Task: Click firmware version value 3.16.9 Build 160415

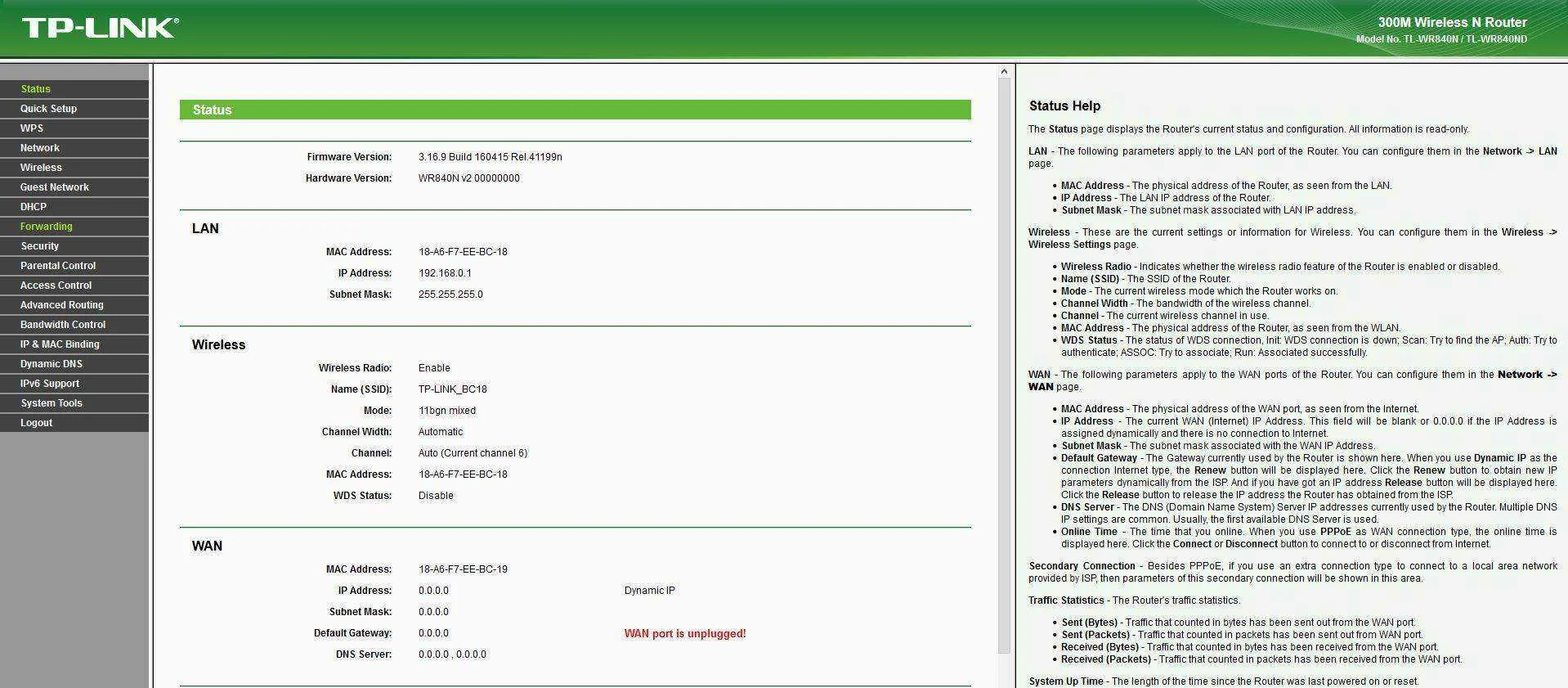Action: (x=491, y=157)
